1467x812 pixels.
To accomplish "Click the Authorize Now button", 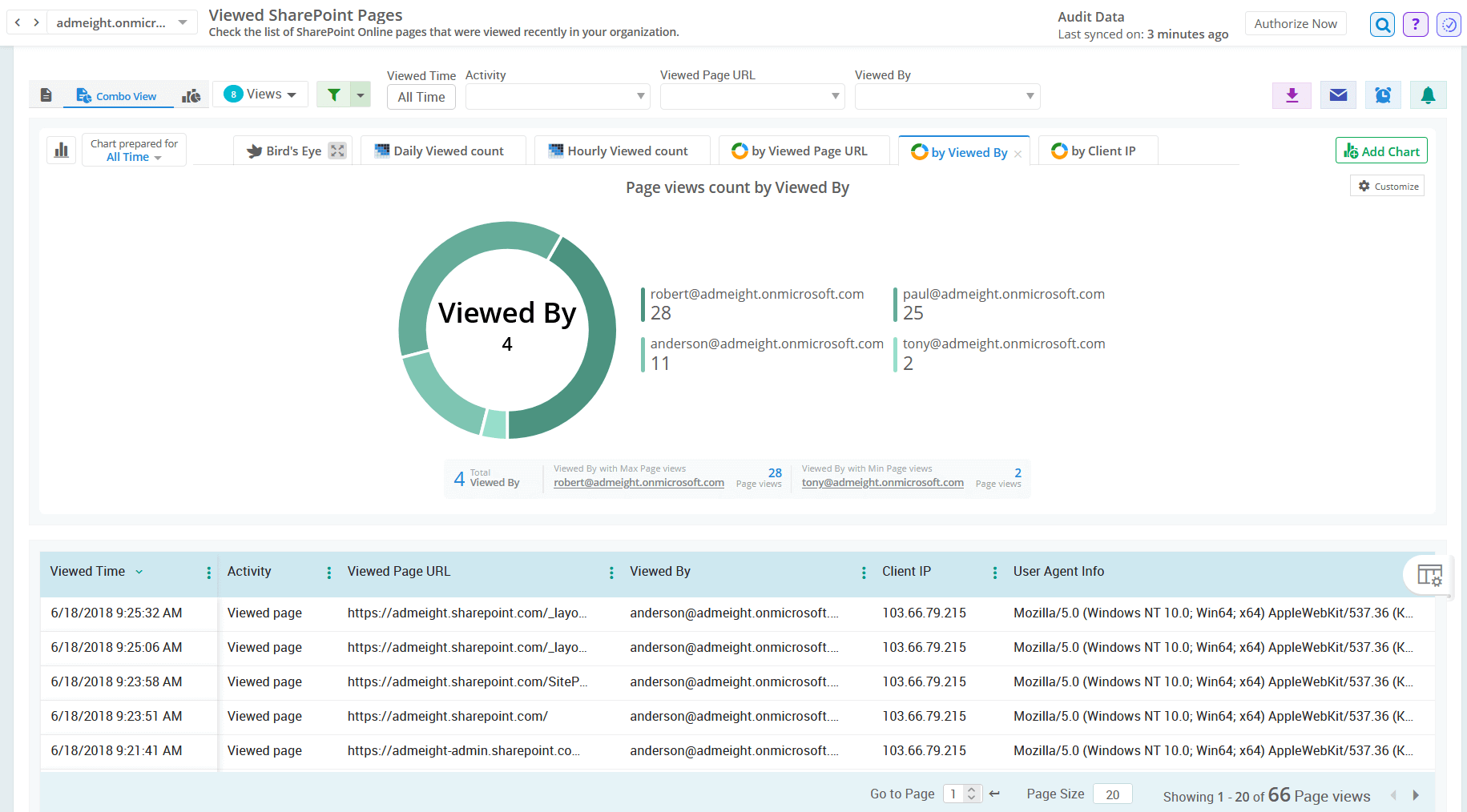I will 1295,23.
